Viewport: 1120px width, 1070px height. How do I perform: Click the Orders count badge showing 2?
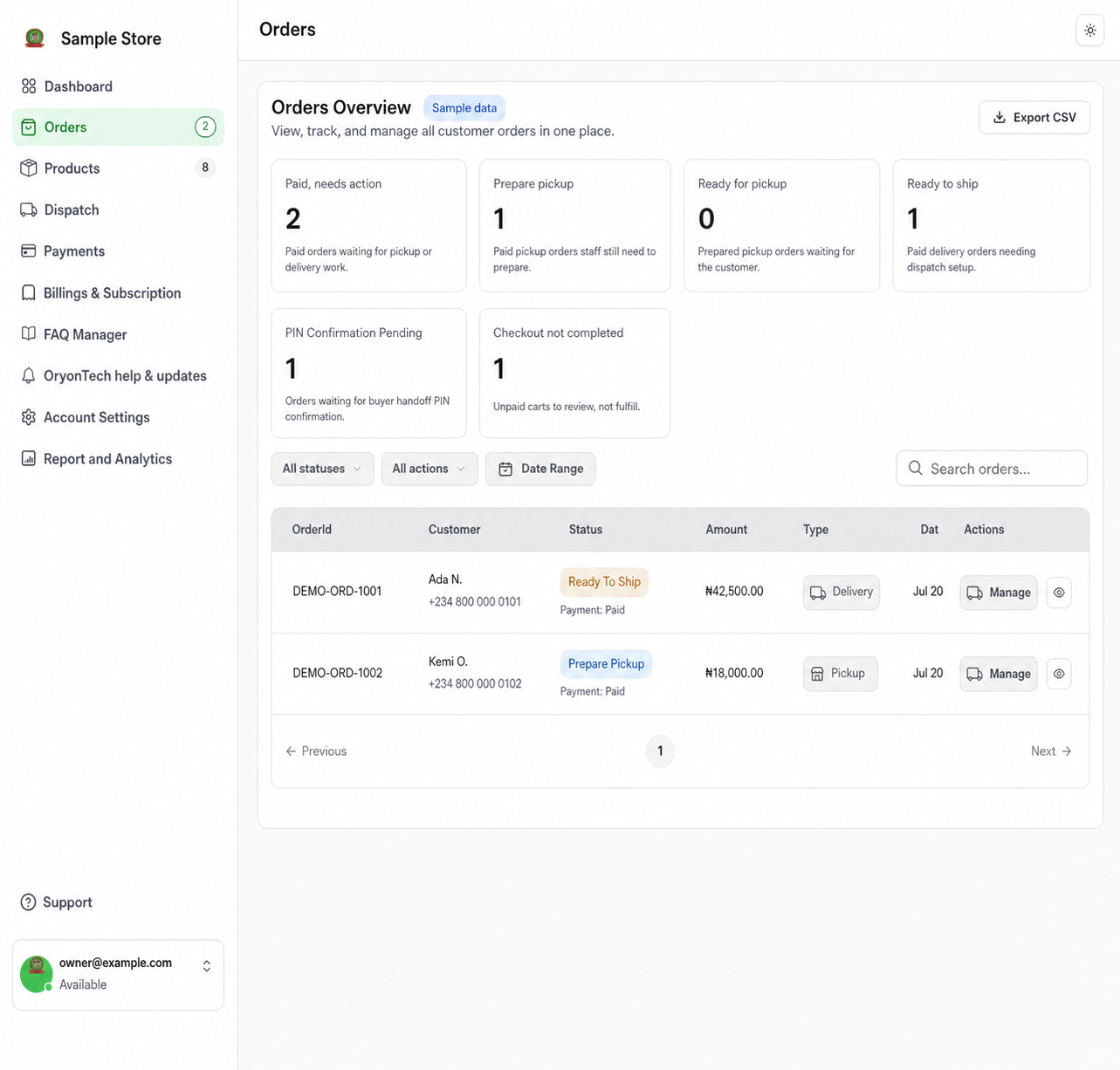[x=205, y=127]
